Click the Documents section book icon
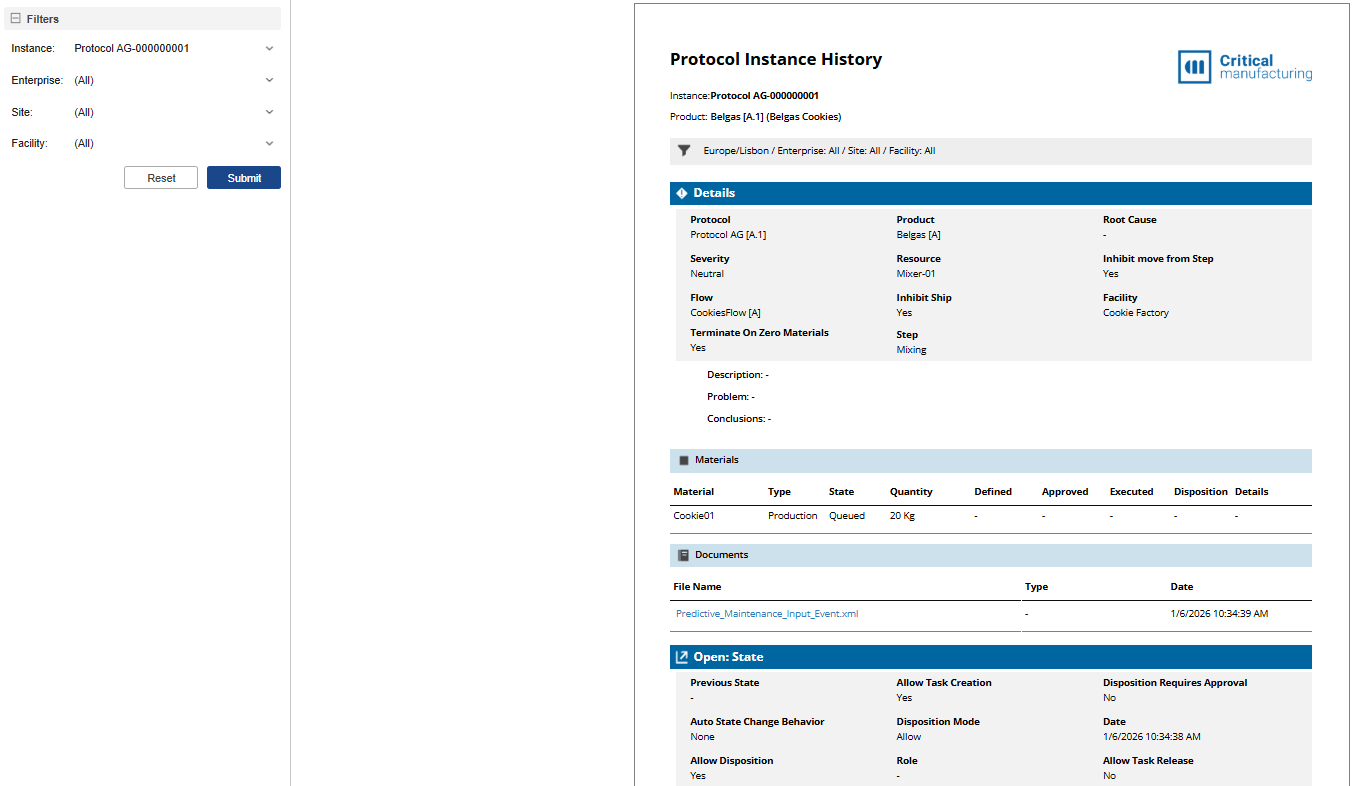1353x786 pixels. (x=684, y=555)
